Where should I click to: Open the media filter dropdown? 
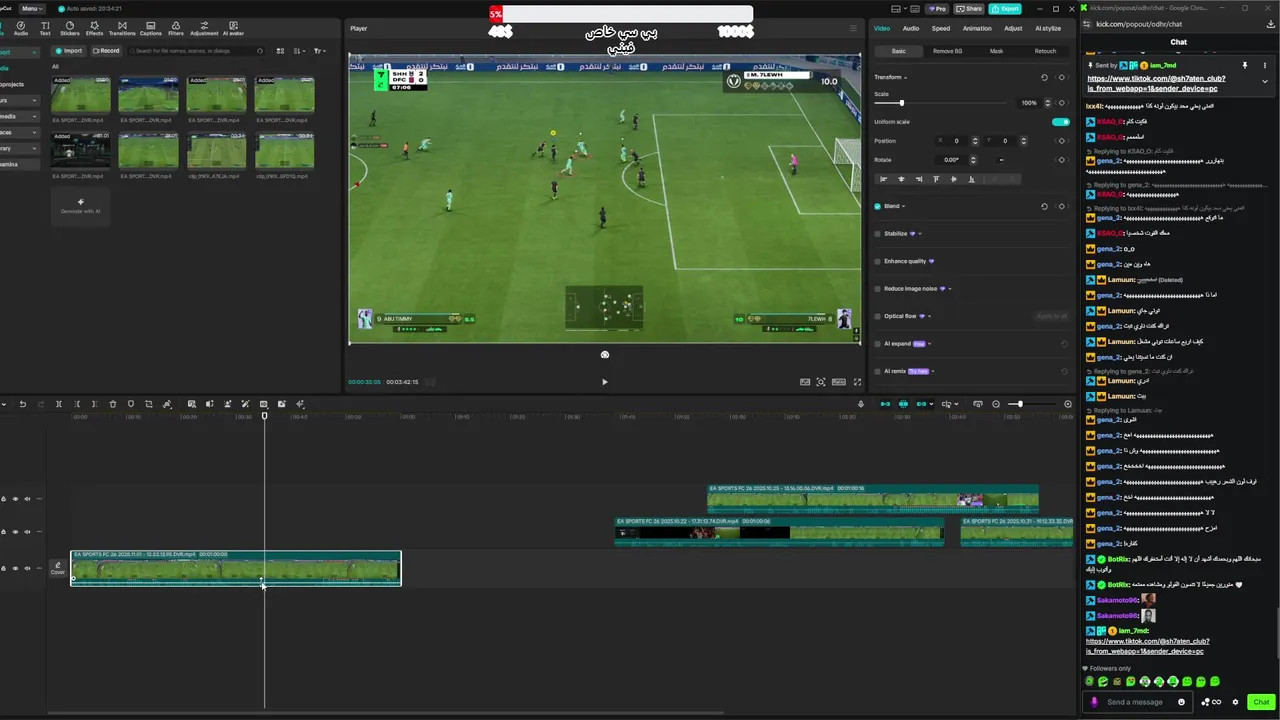tap(320, 51)
